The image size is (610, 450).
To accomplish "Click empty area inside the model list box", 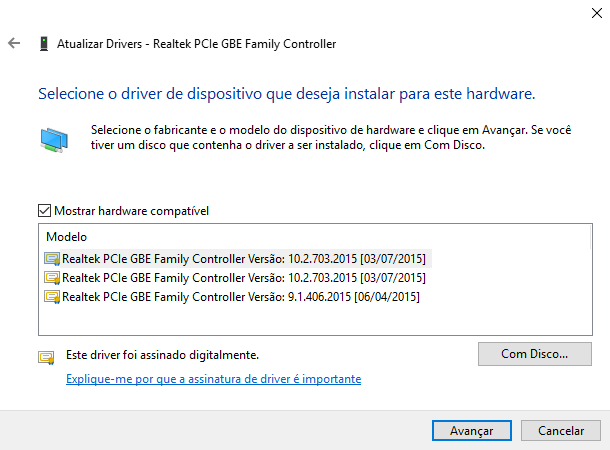I will [315, 321].
